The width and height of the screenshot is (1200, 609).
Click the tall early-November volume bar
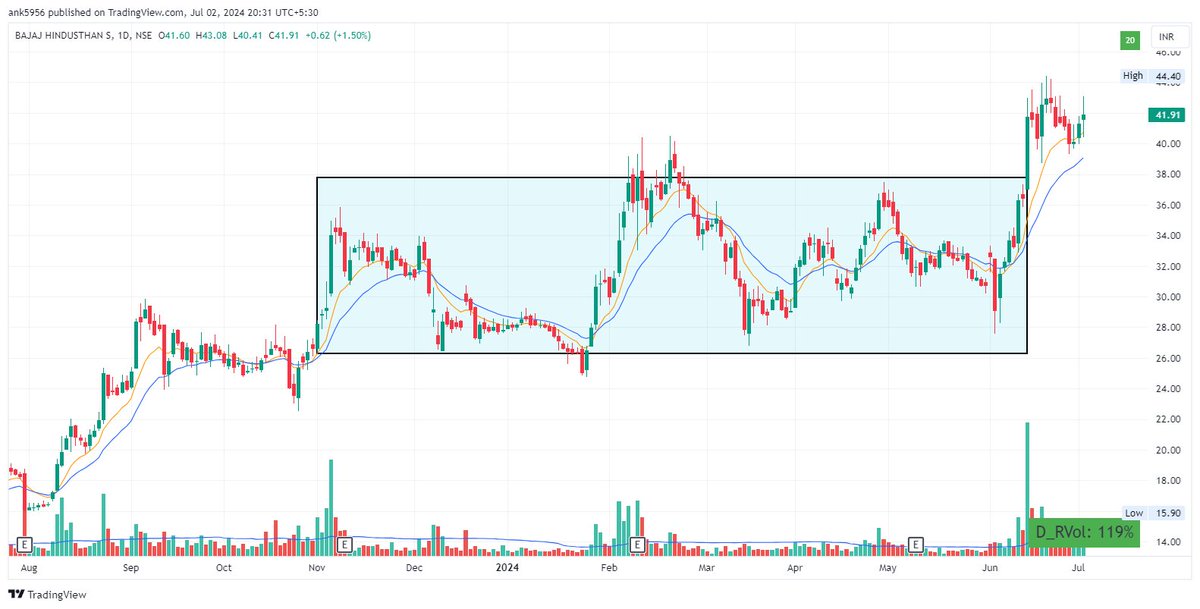331,507
